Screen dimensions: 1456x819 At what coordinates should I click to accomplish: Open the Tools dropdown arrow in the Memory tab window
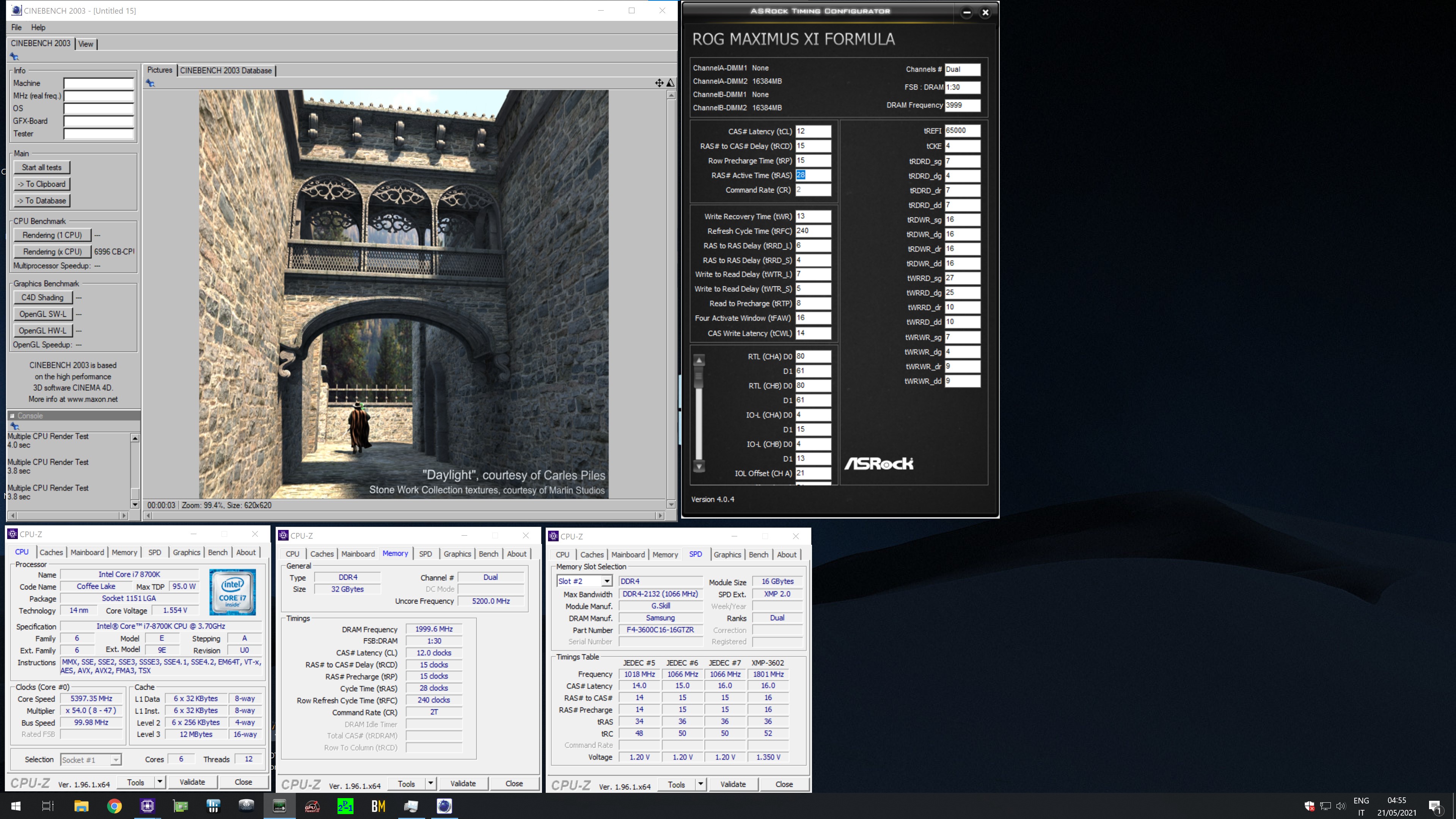click(431, 783)
